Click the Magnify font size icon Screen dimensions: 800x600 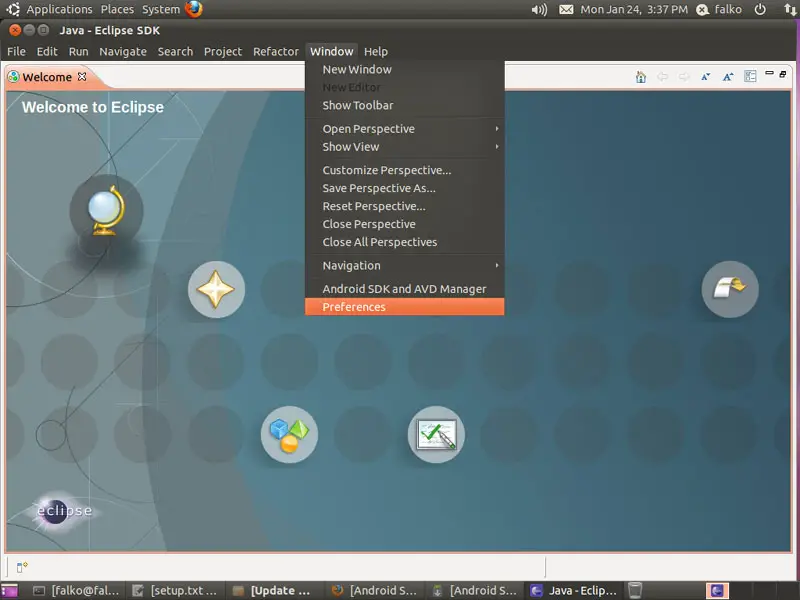(728, 77)
